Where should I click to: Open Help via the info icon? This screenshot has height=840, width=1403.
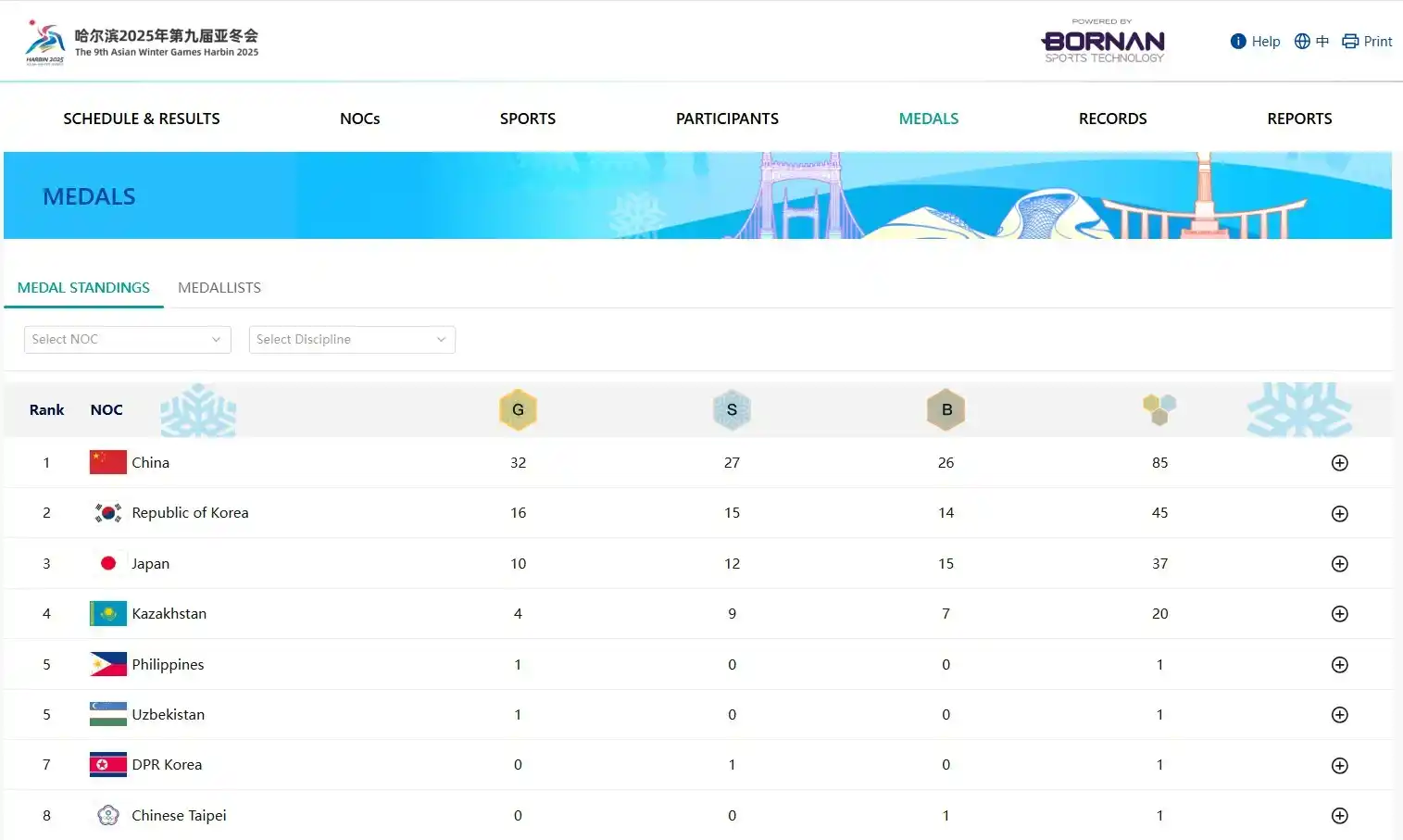point(1238,41)
